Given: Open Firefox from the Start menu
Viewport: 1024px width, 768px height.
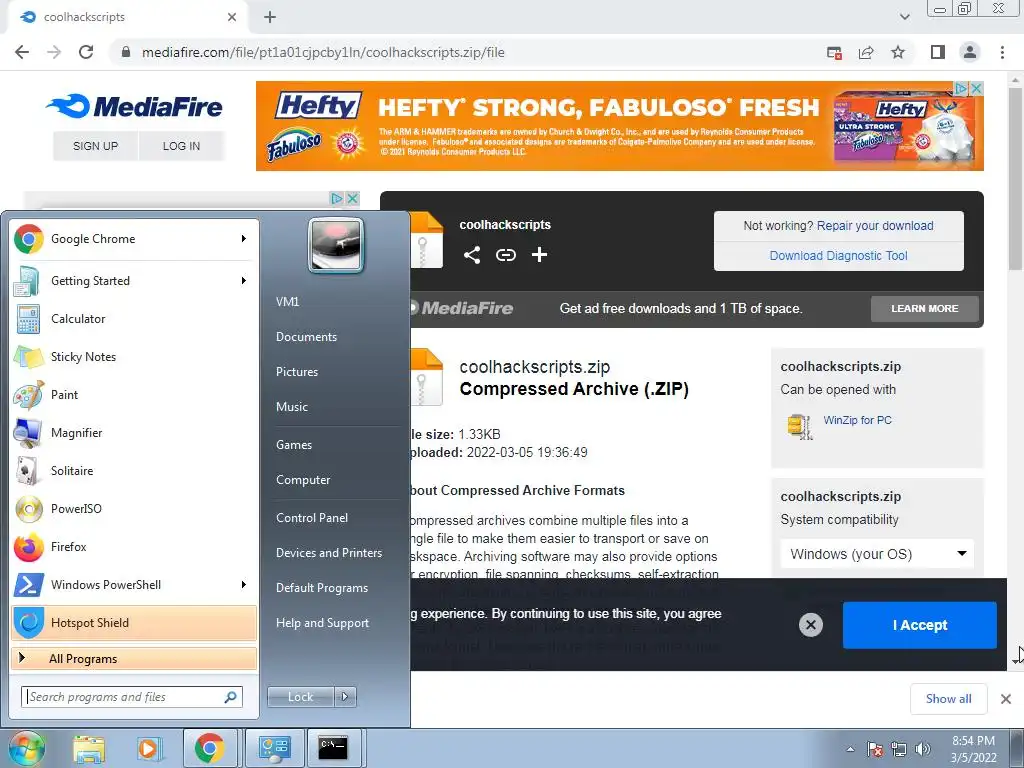Looking at the screenshot, I should [134, 547].
